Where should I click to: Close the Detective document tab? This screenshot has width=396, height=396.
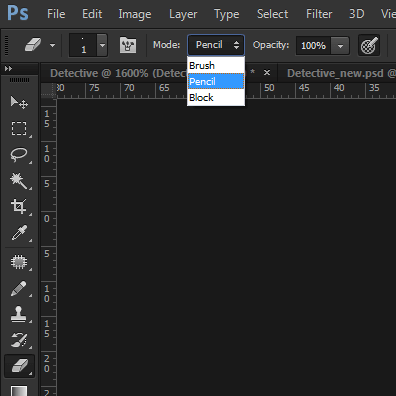point(267,72)
